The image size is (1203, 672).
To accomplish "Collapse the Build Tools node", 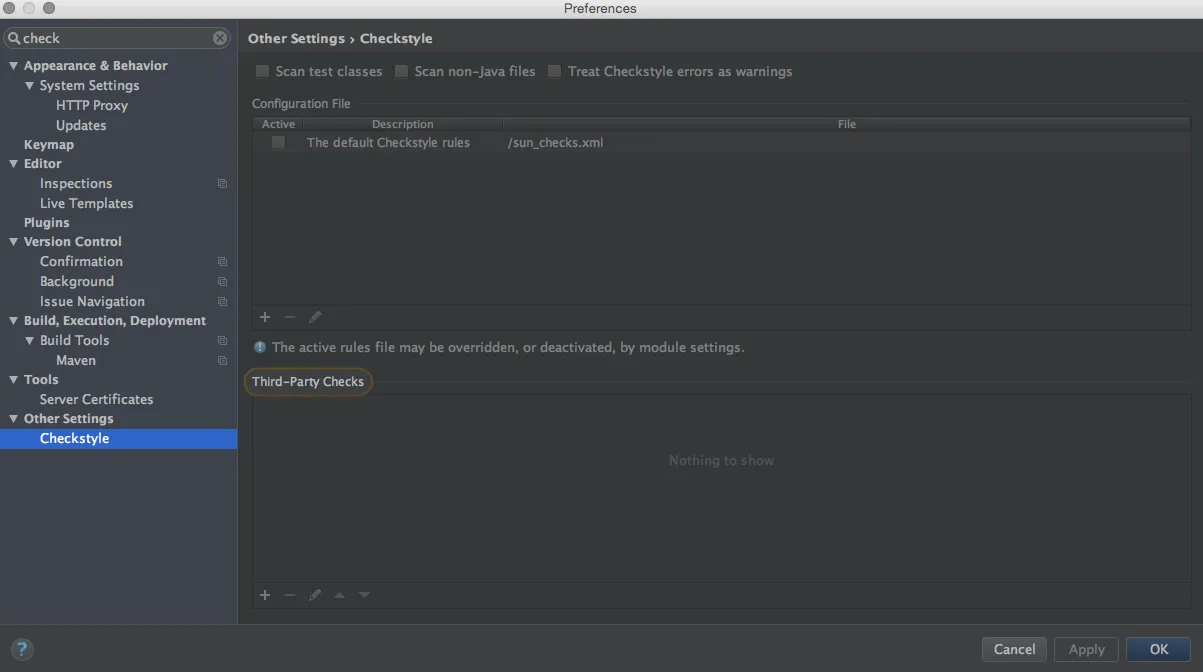I will (30, 341).
